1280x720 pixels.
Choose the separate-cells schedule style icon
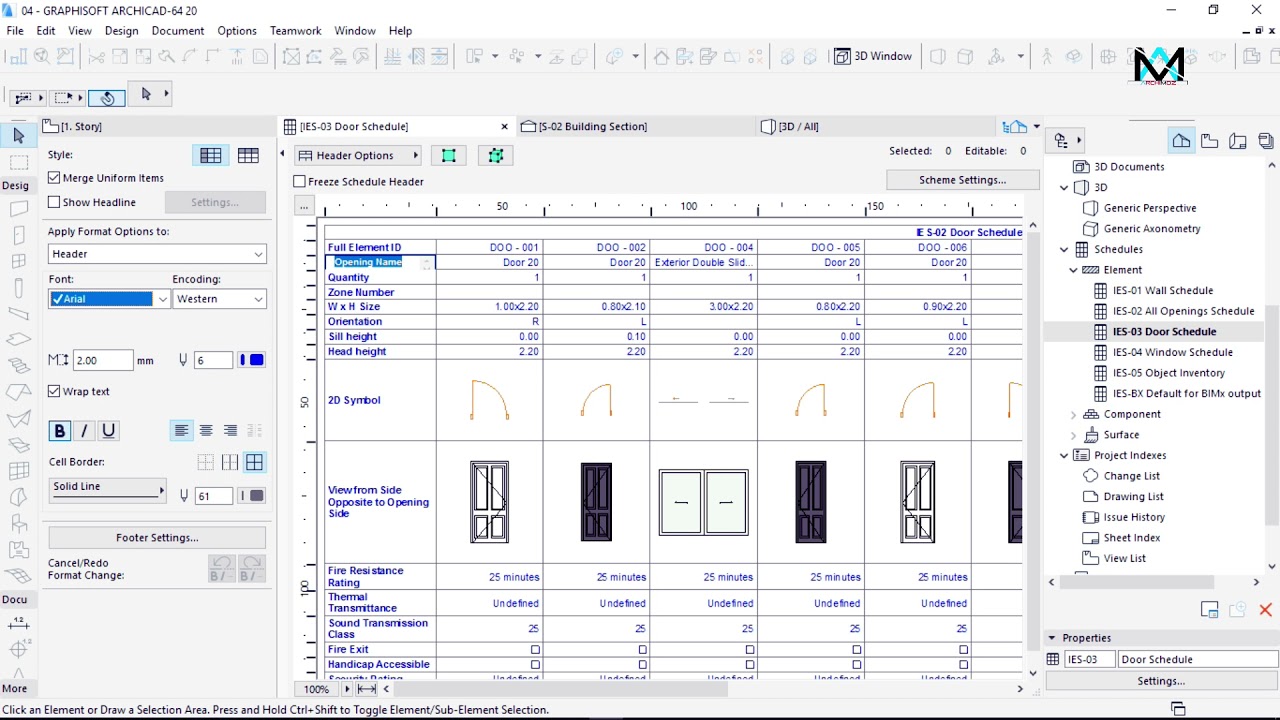coord(248,155)
